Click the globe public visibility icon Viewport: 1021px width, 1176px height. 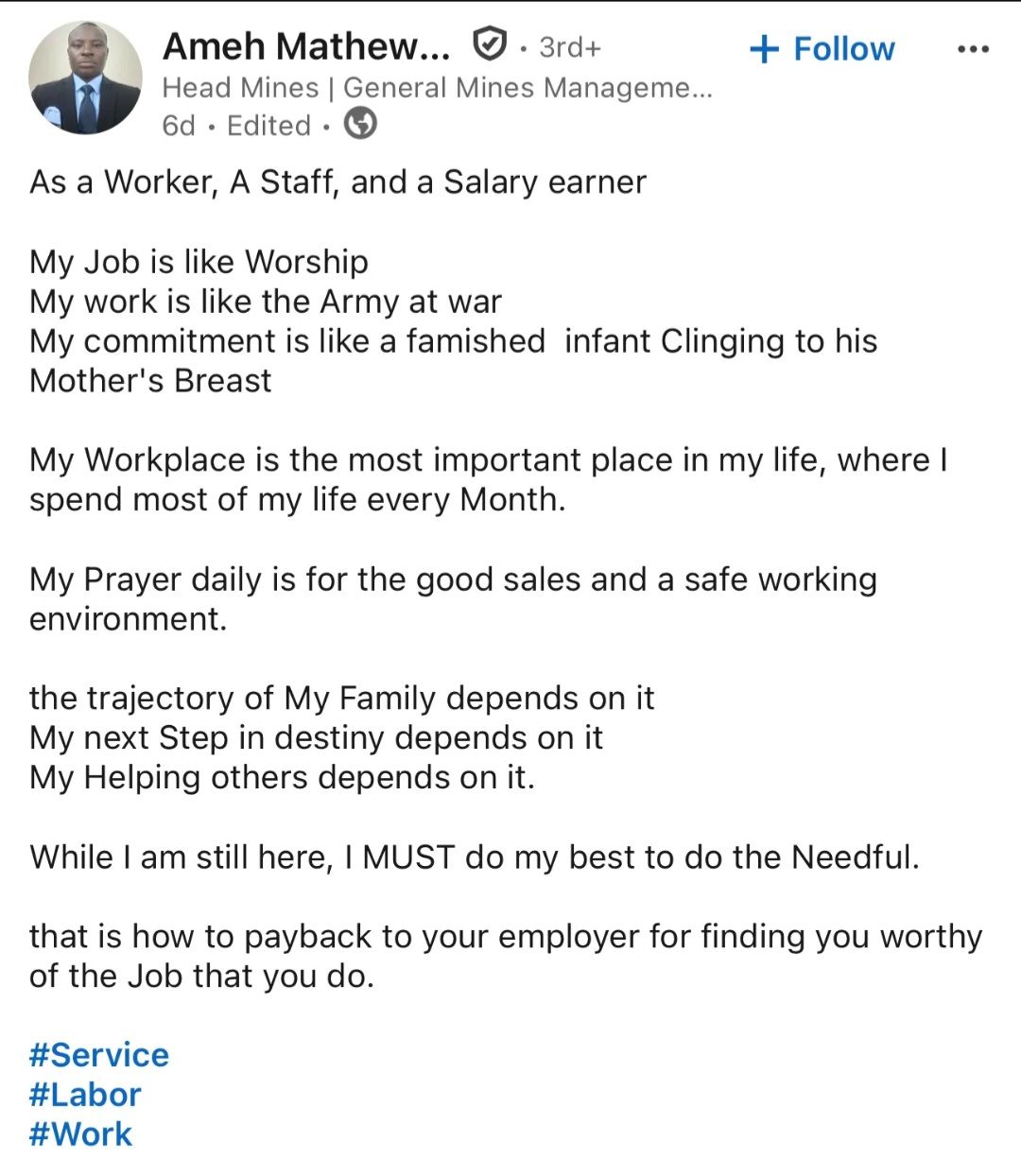coord(359,124)
